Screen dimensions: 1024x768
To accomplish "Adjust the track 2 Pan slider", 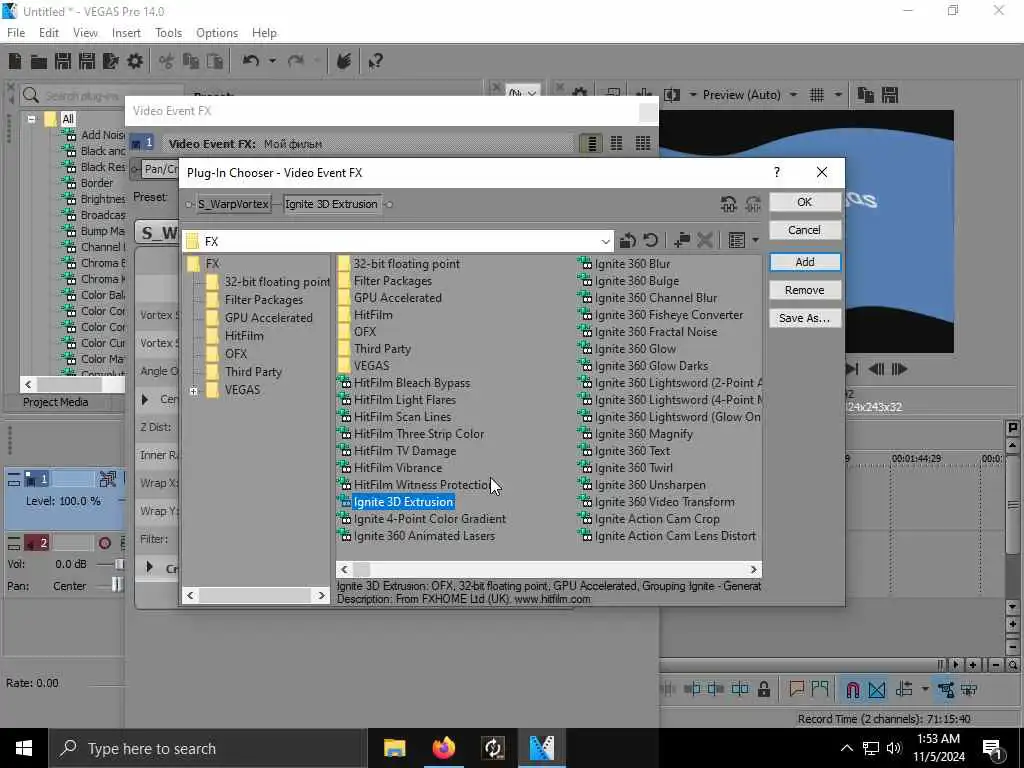I will (x=116, y=585).
